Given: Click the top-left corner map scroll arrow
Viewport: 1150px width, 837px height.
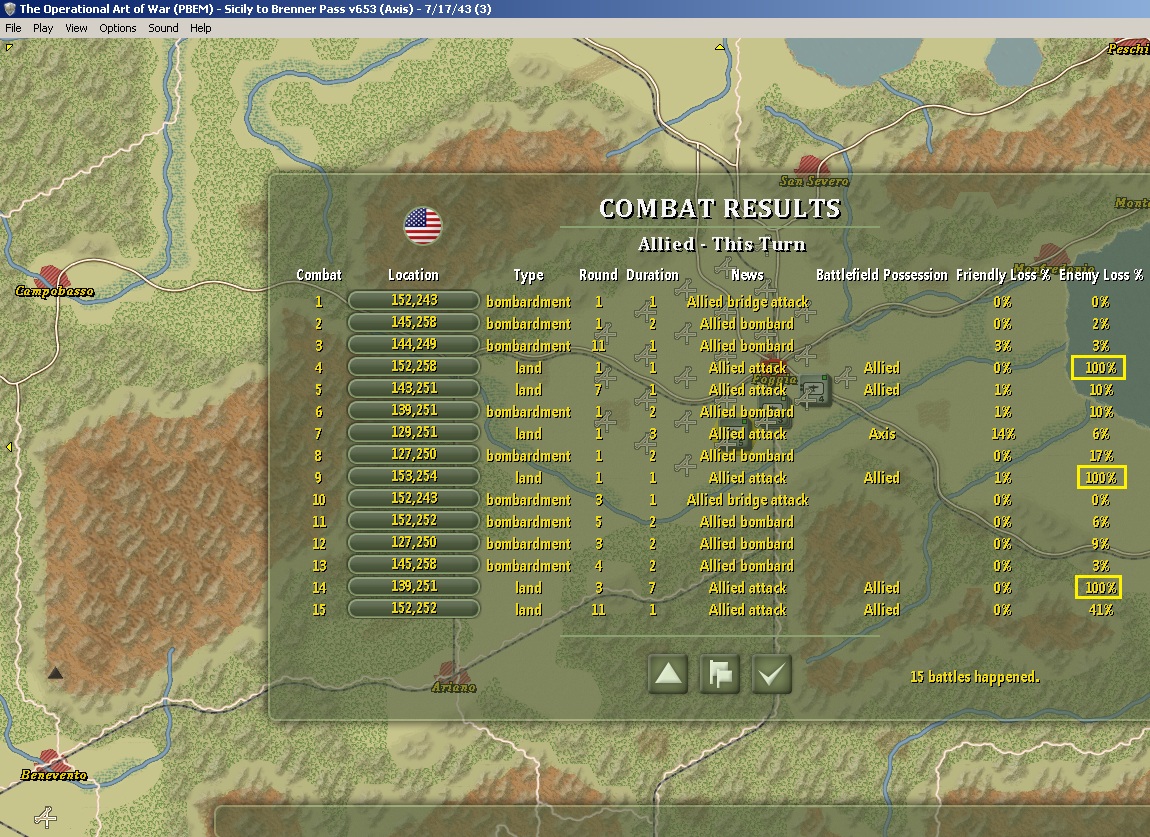Looking at the screenshot, I should pyautogui.click(x=9, y=47).
